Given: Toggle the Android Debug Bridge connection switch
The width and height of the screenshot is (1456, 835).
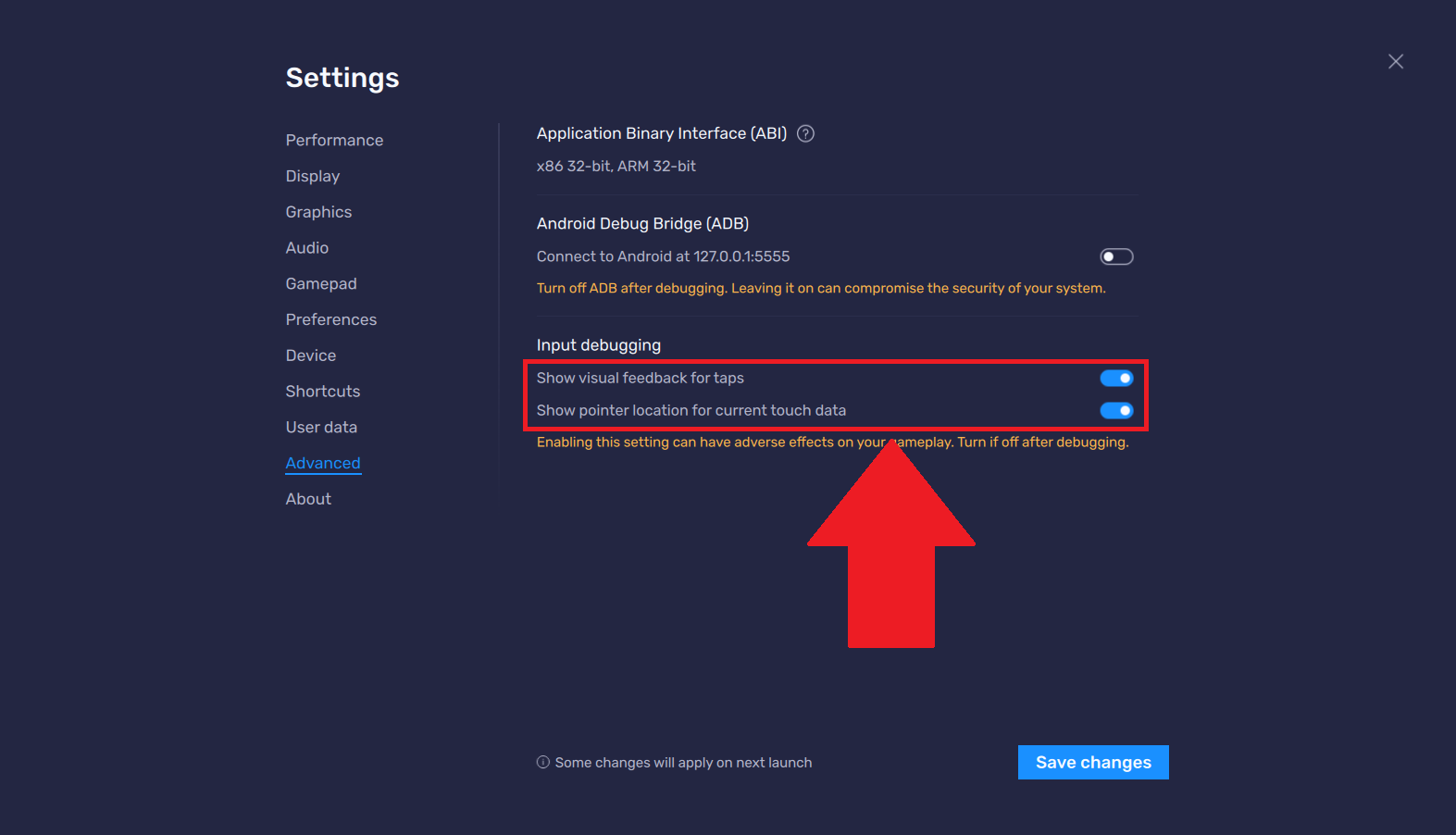Looking at the screenshot, I should tap(1116, 256).
